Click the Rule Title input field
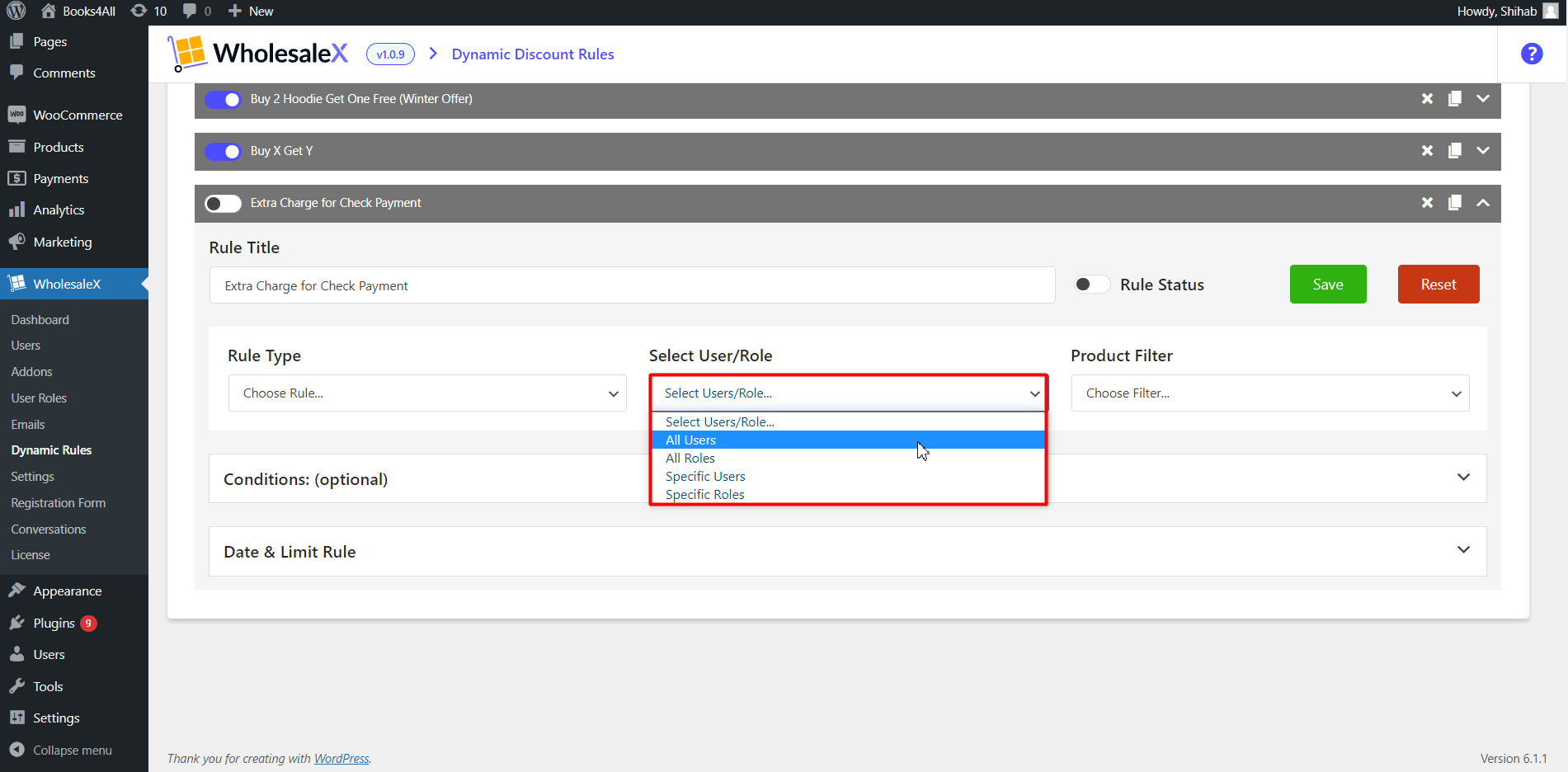Screen dimensions: 1568x772 [632, 285]
